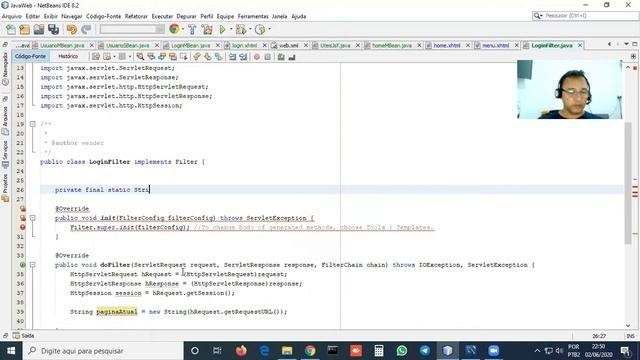640x360 pixels.
Task: Click the Chrome browser selector icon
Action: click(174, 29)
